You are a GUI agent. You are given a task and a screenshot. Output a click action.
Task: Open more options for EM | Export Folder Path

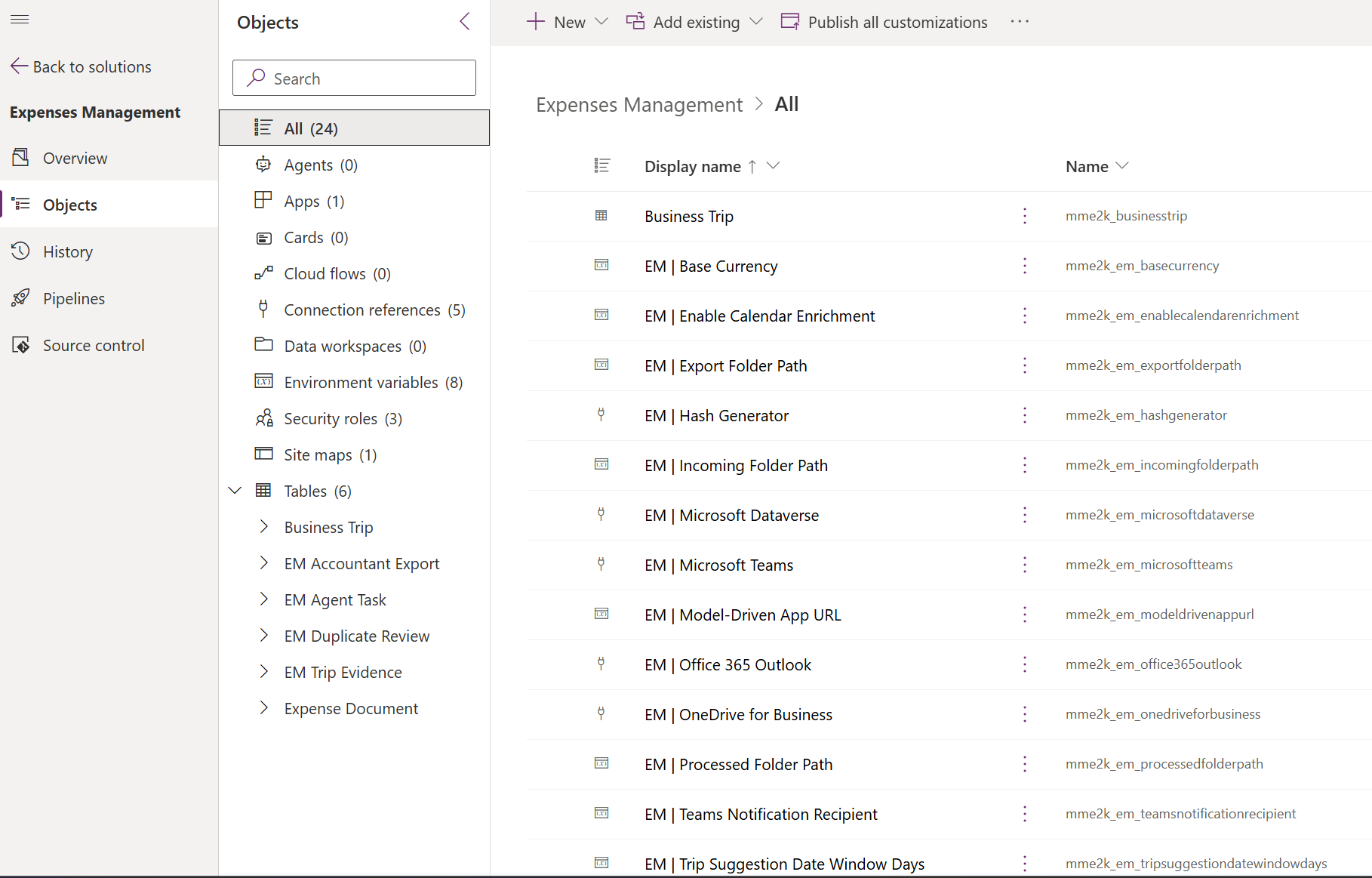coord(1025,365)
